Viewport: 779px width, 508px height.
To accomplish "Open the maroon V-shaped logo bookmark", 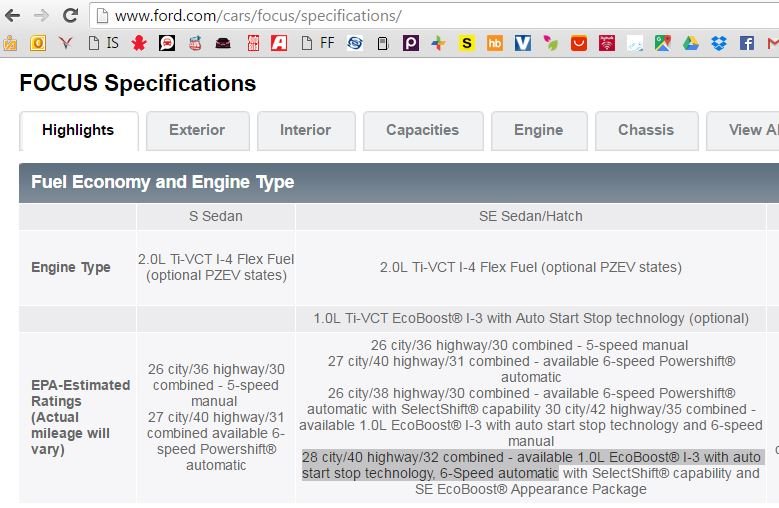I will click(65, 43).
